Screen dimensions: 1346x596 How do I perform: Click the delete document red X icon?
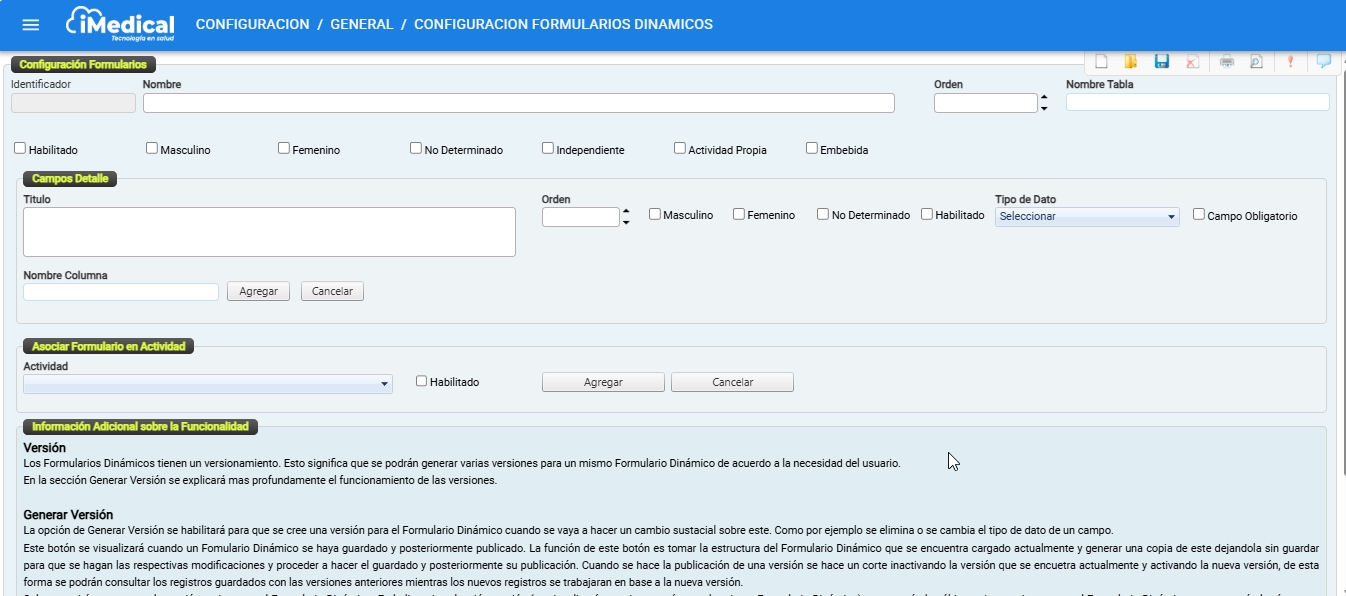pos(1192,62)
